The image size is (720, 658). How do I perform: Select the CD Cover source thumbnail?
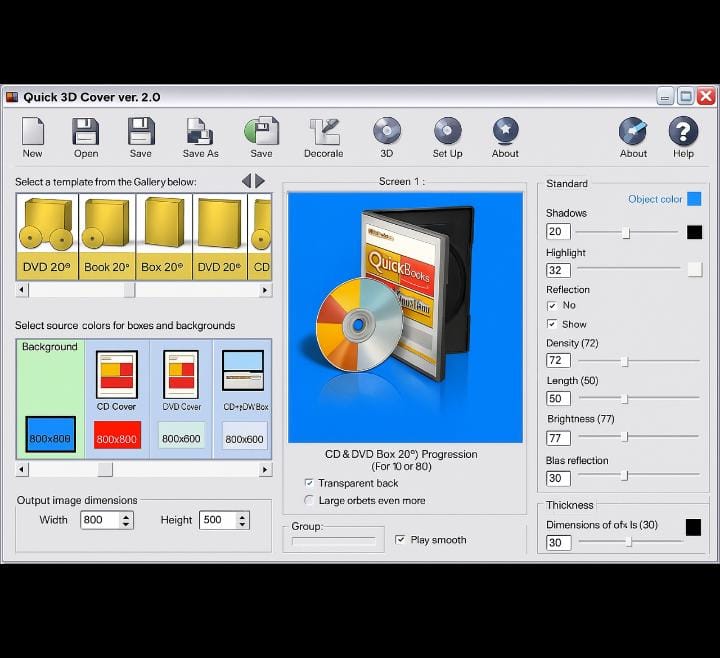pyautogui.click(x=117, y=380)
